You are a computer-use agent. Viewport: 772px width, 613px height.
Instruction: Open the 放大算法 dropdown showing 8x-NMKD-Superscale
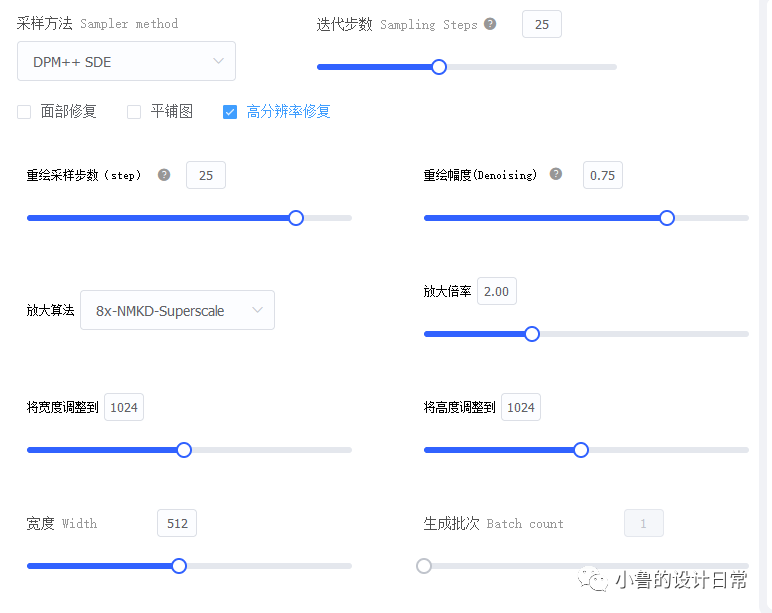coord(177,310)
